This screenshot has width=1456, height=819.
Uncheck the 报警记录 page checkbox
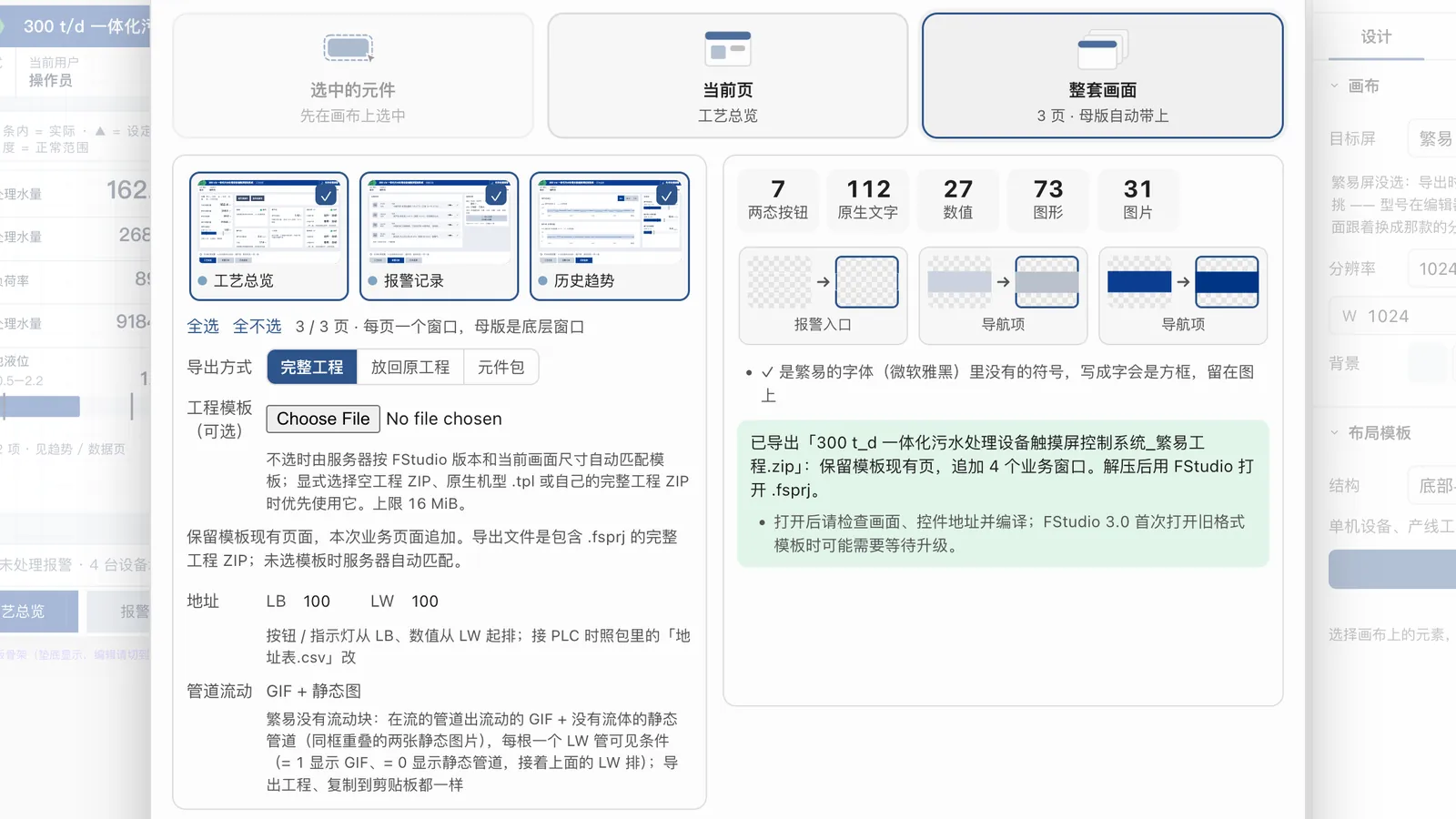[x=496, y=195]
